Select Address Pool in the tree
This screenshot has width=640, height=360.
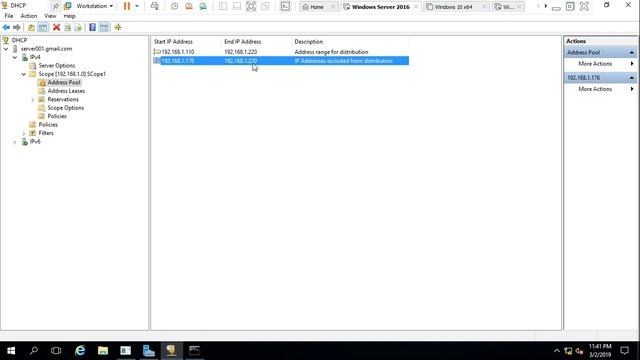tap(64, 82)
